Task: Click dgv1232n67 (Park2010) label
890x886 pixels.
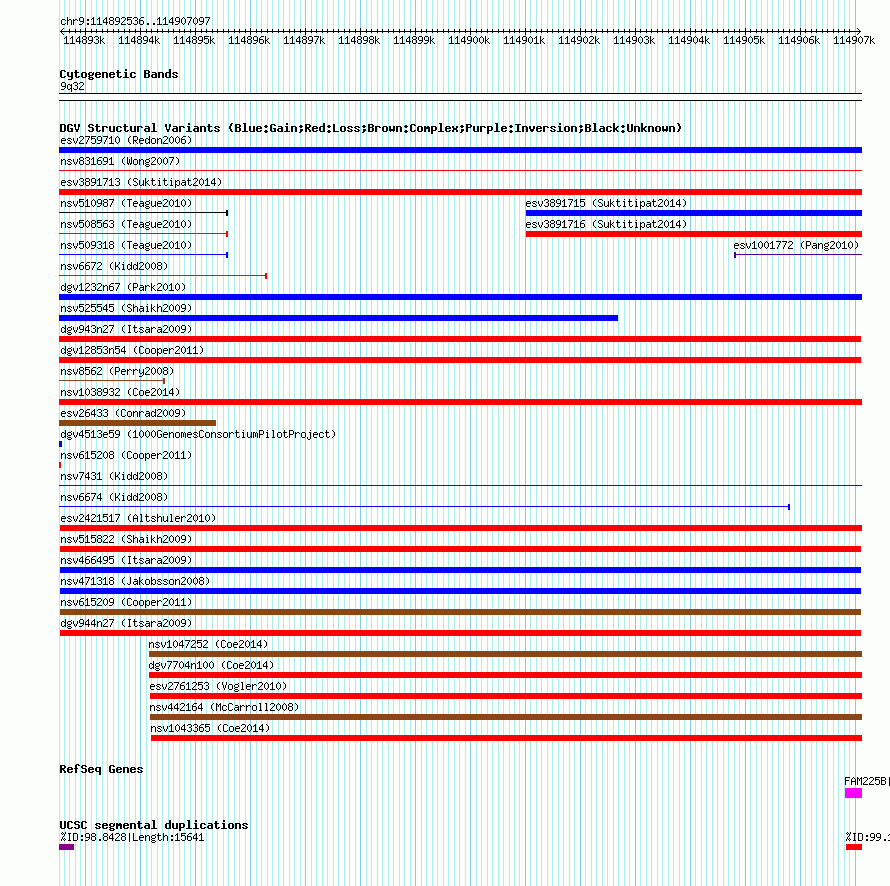Action: tap(123, 287)
